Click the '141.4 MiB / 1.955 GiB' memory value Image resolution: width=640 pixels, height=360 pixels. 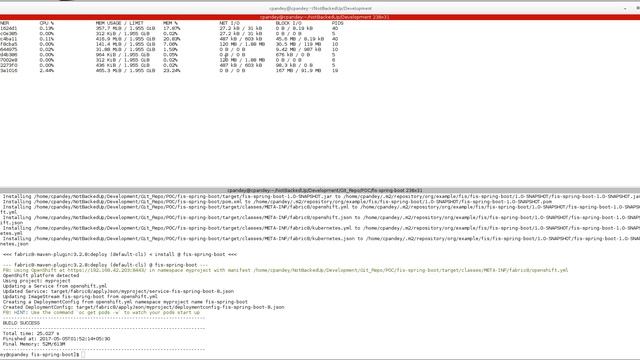[x=125, y=44]
